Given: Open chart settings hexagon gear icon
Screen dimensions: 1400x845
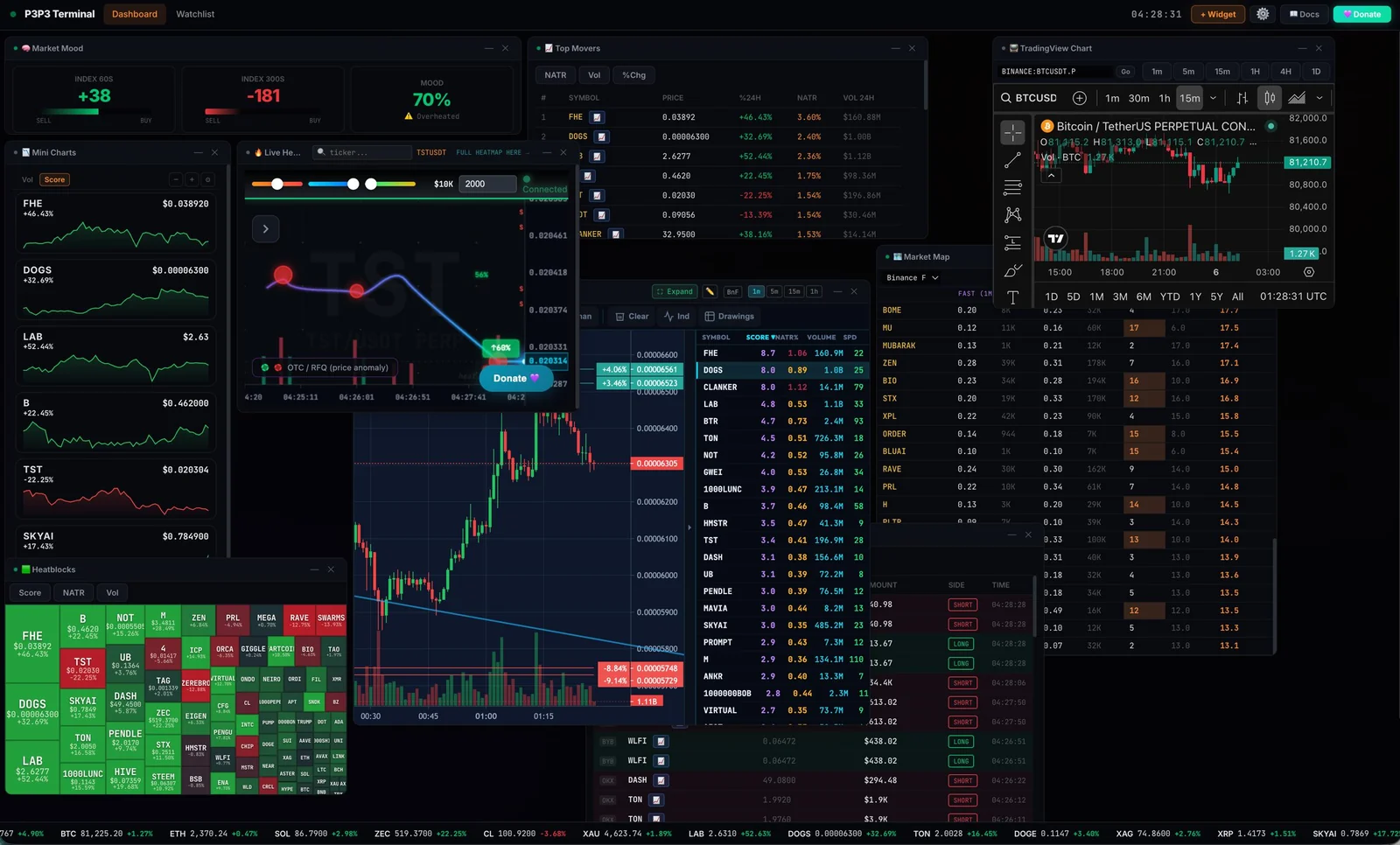Looking at the screenshot, I should pos(1309,272).
